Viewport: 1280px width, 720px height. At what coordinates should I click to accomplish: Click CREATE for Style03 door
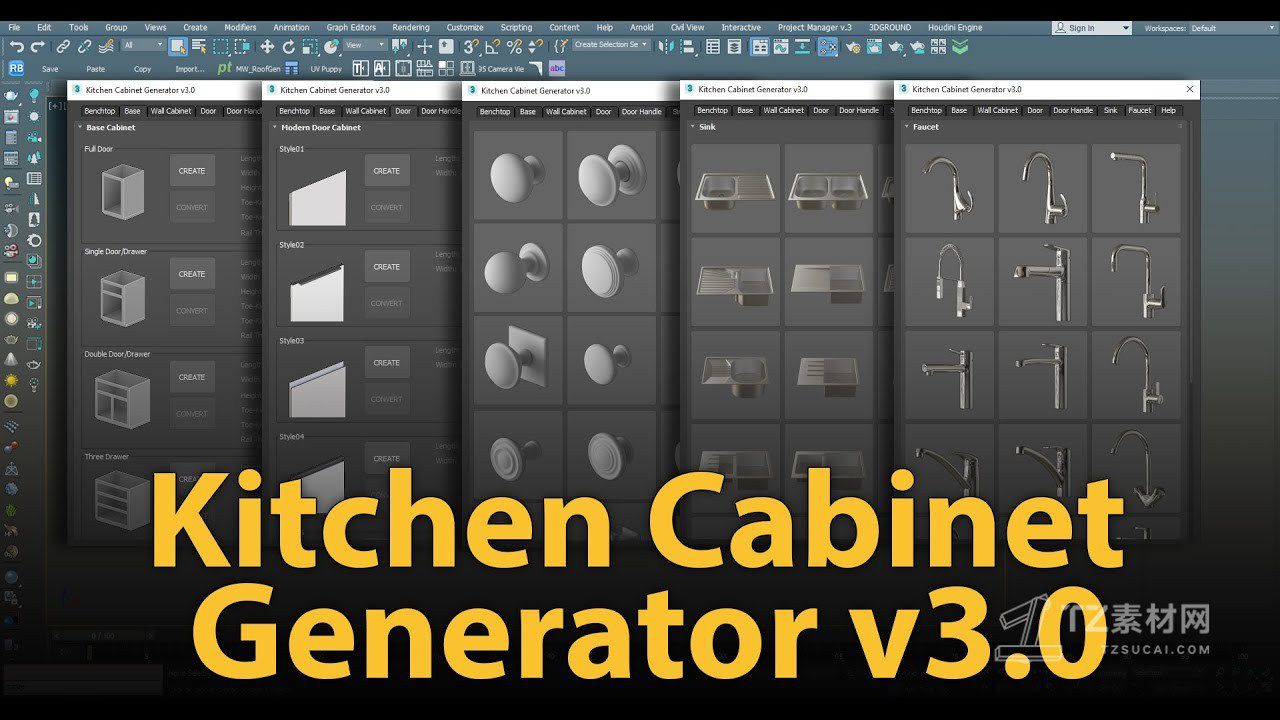tap(387, 363)
